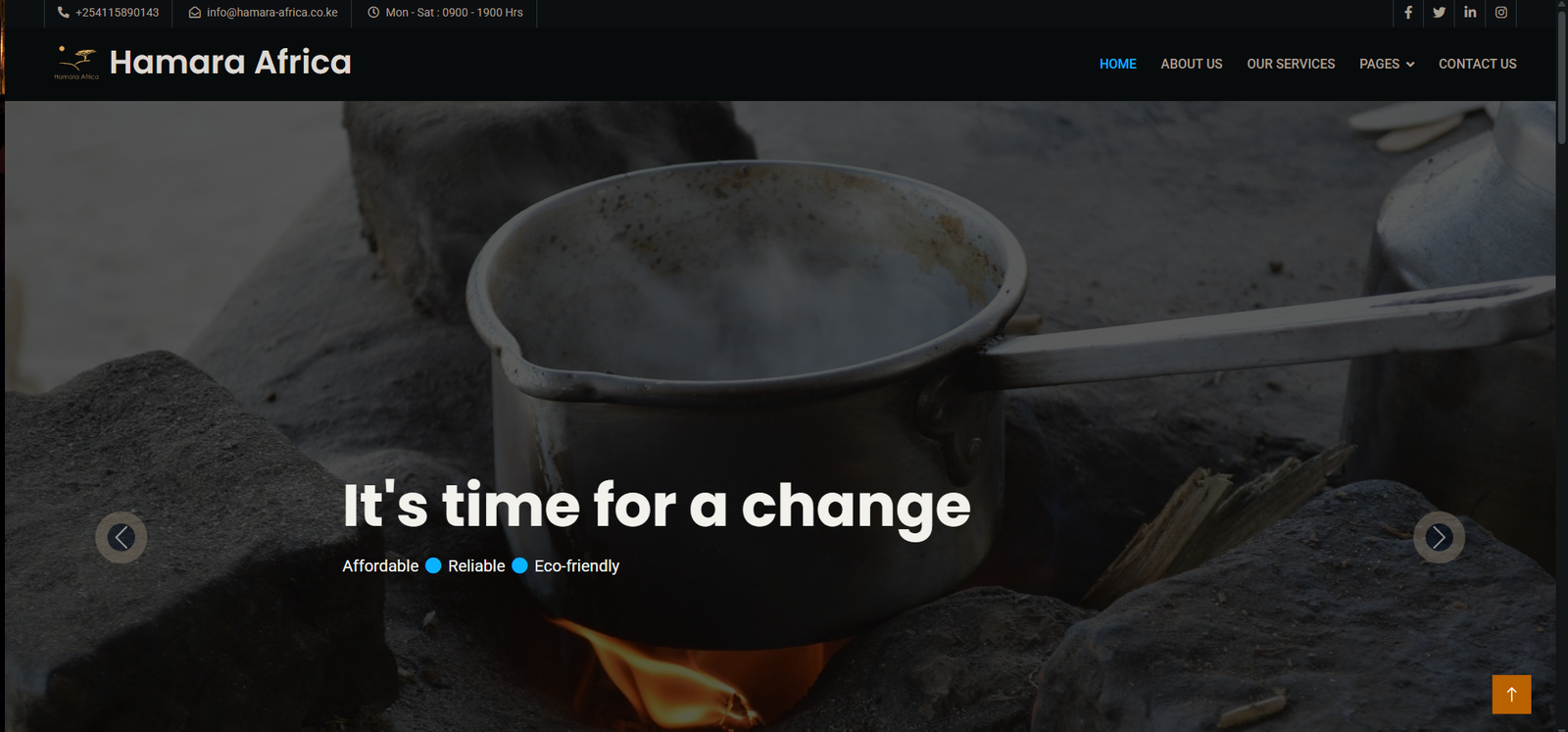Click the envelope icon beside email address

pos(195,13)
